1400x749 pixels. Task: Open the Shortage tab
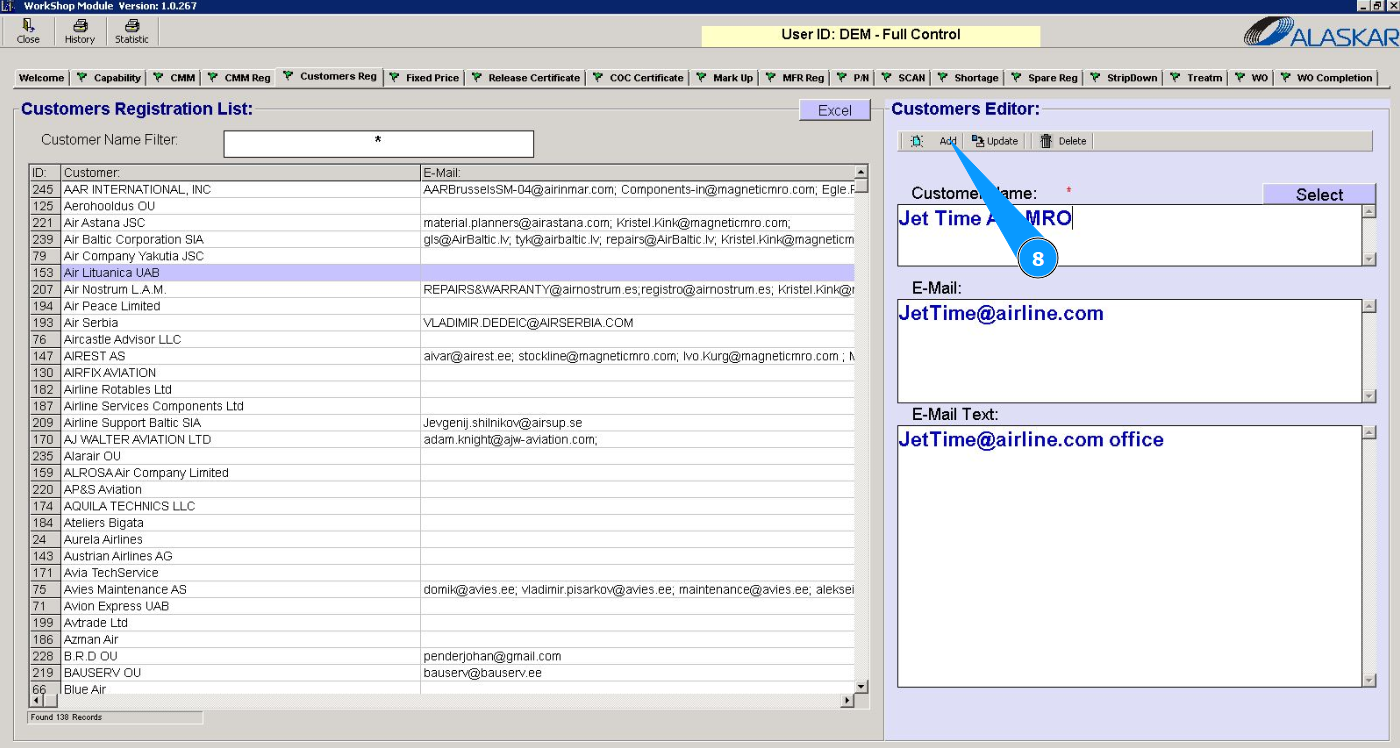(975, 78)
